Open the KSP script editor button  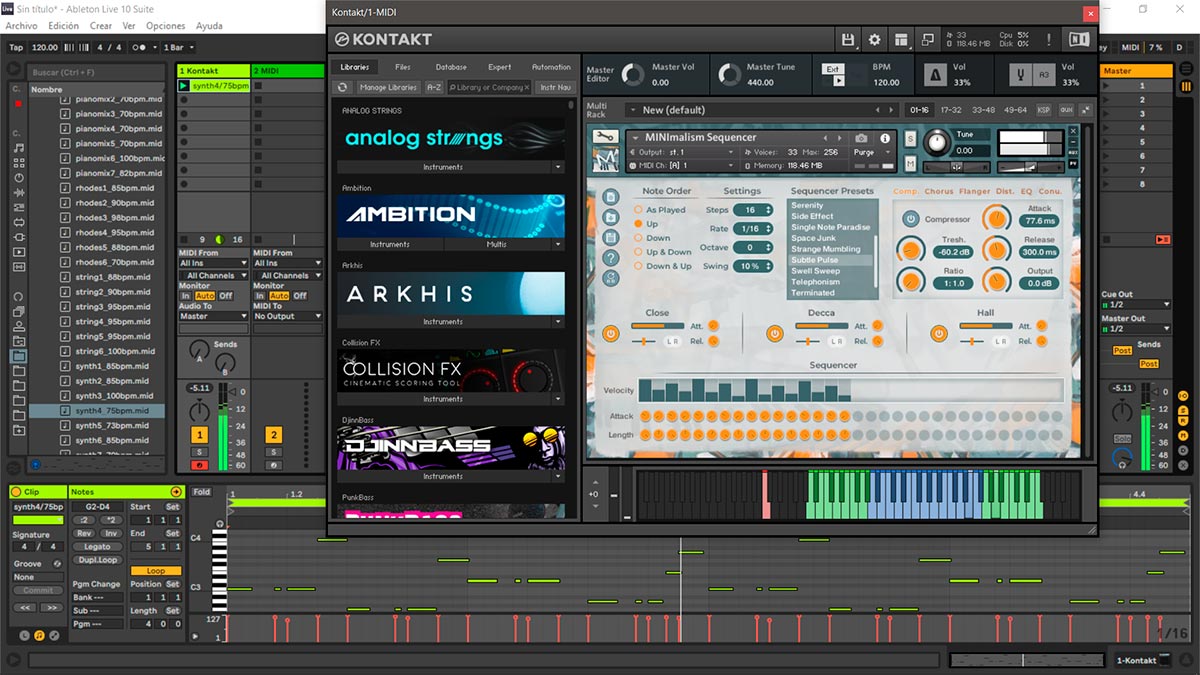pyautogui.click(x=1044, y=110)
